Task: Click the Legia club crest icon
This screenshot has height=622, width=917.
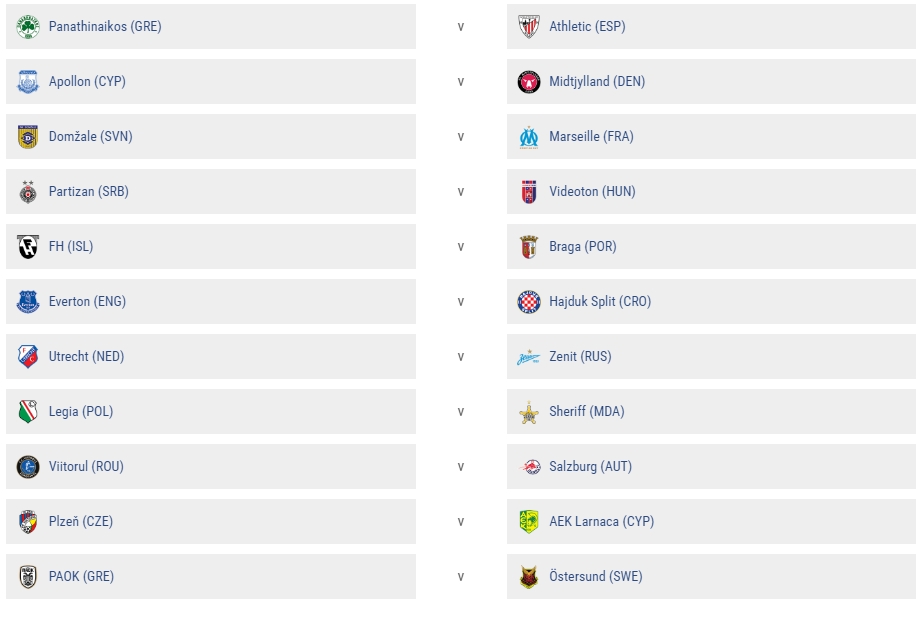Action: [x=28, y=412]
